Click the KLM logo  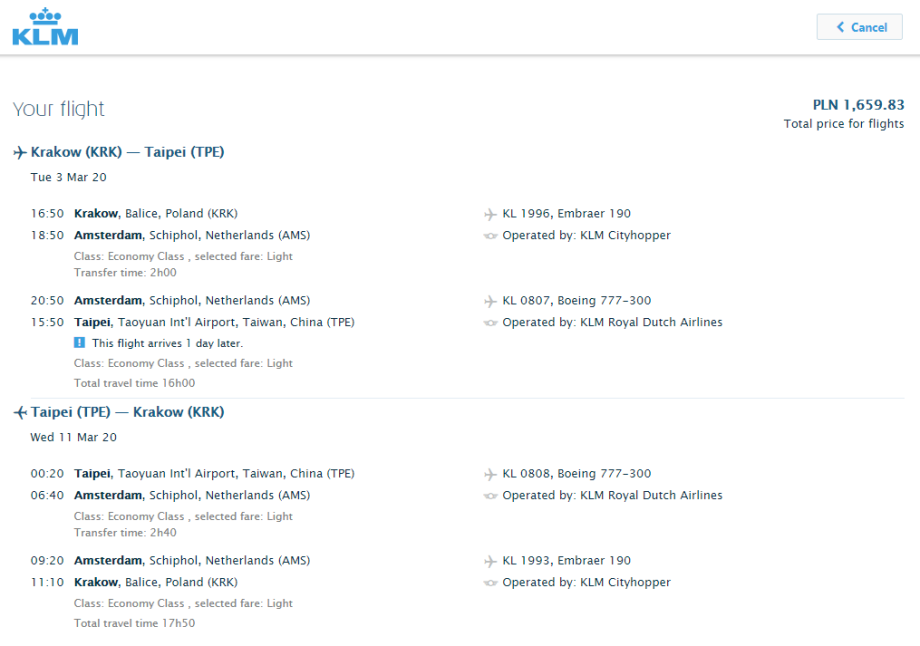tap(45, 27)
